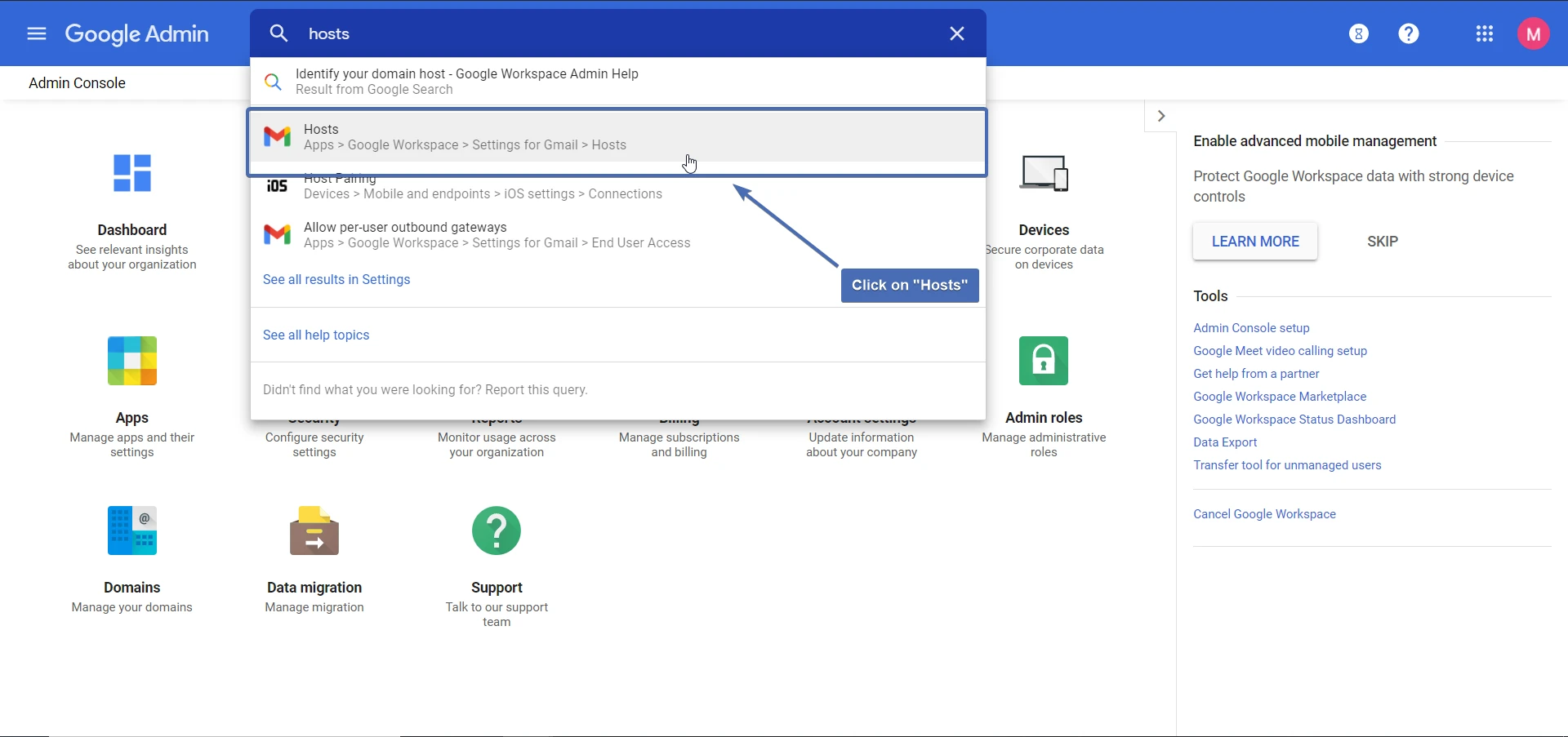Clear the search box with X
Image resolution: width=1568 pixels, height=737 pixels.
(x=957, y=33)
